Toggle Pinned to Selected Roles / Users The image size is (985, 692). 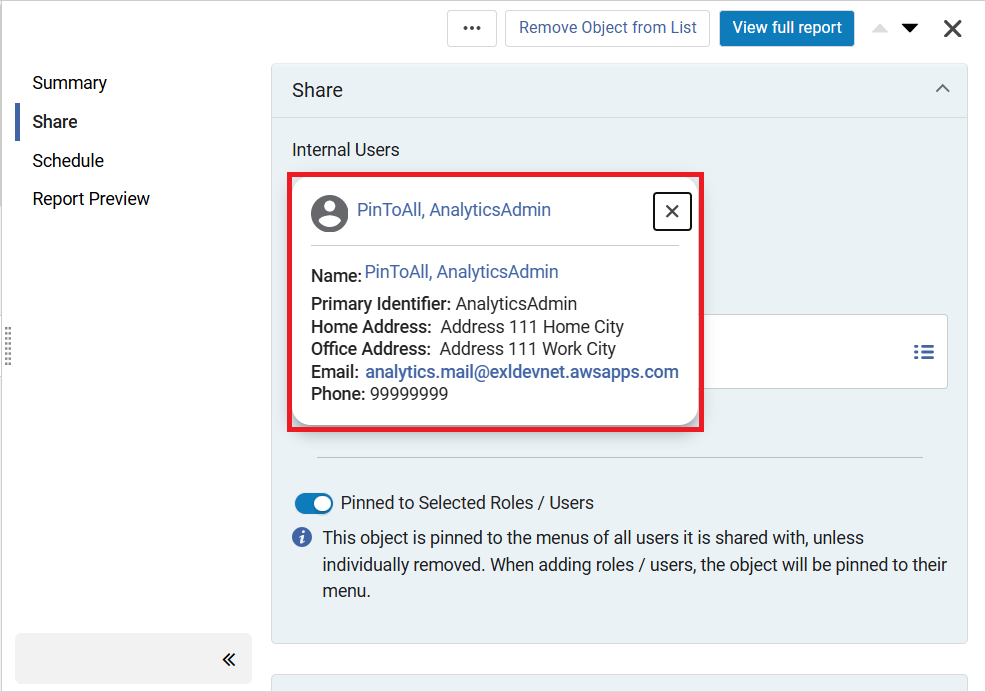313,503
